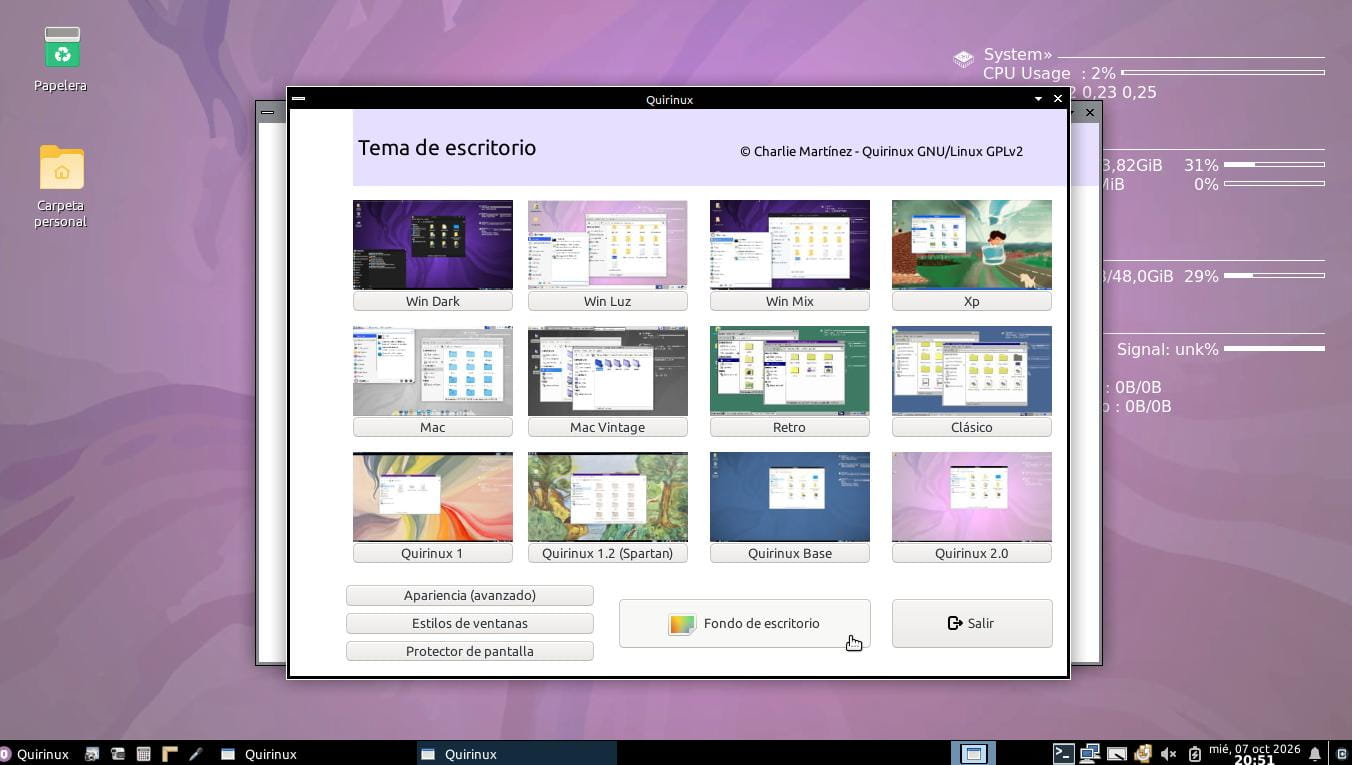The width and height of the screenshot is (1352, 765).
Task: Switch to the highlighted Quirinux taskbar window button
Action: point(516,754)
